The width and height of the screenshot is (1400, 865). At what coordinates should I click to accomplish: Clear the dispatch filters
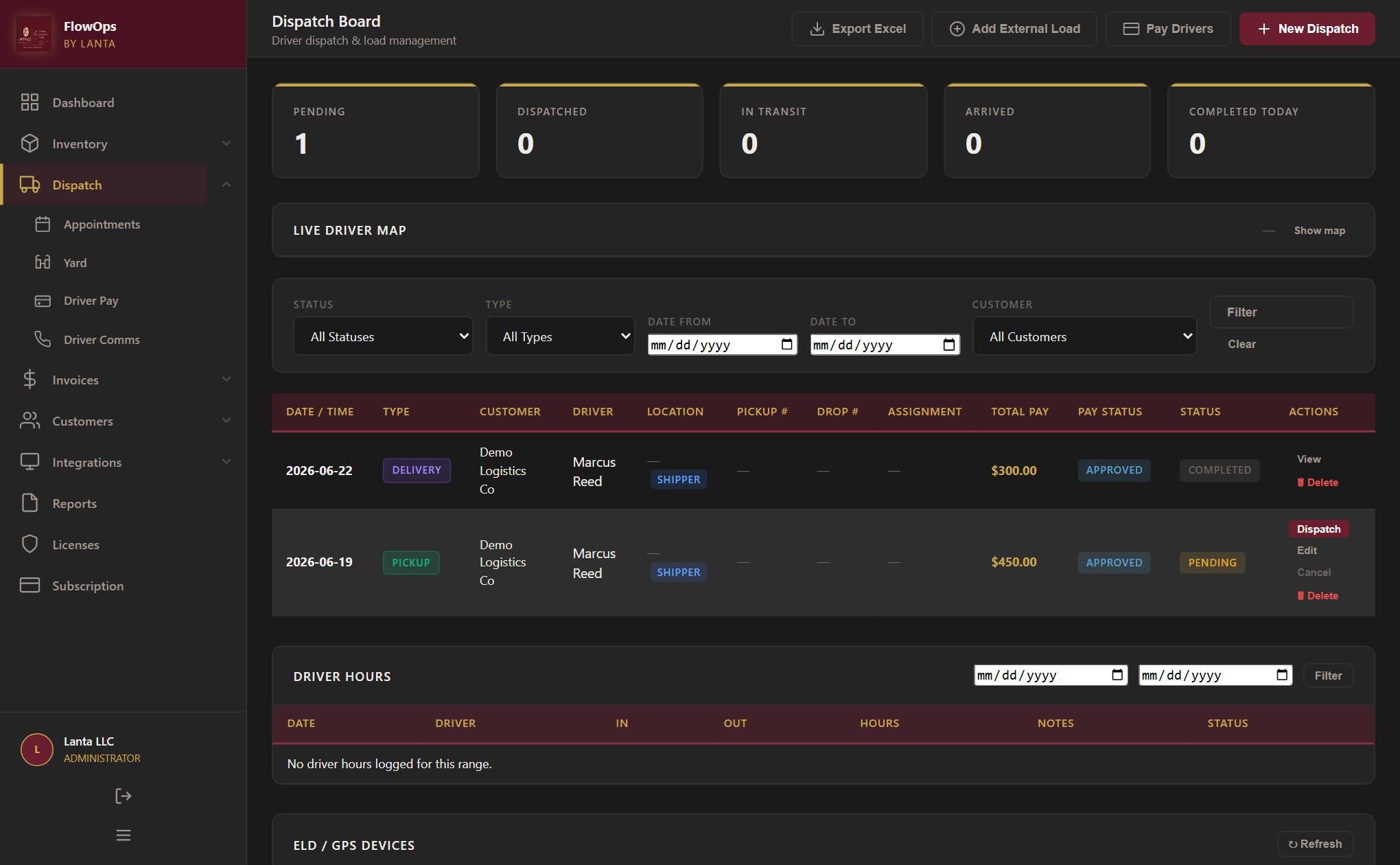pyautogui.click(x=1241, y=344)
